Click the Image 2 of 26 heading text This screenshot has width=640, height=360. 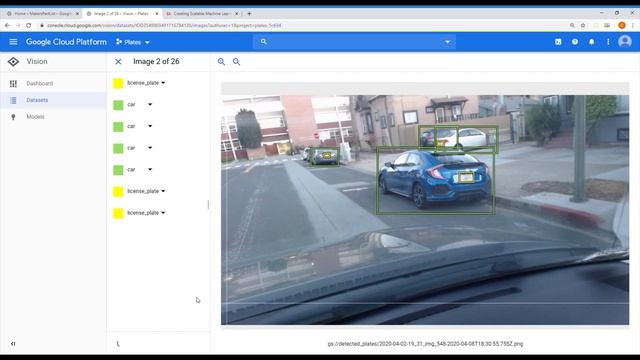pyautogui.click(x=156, y=62)
